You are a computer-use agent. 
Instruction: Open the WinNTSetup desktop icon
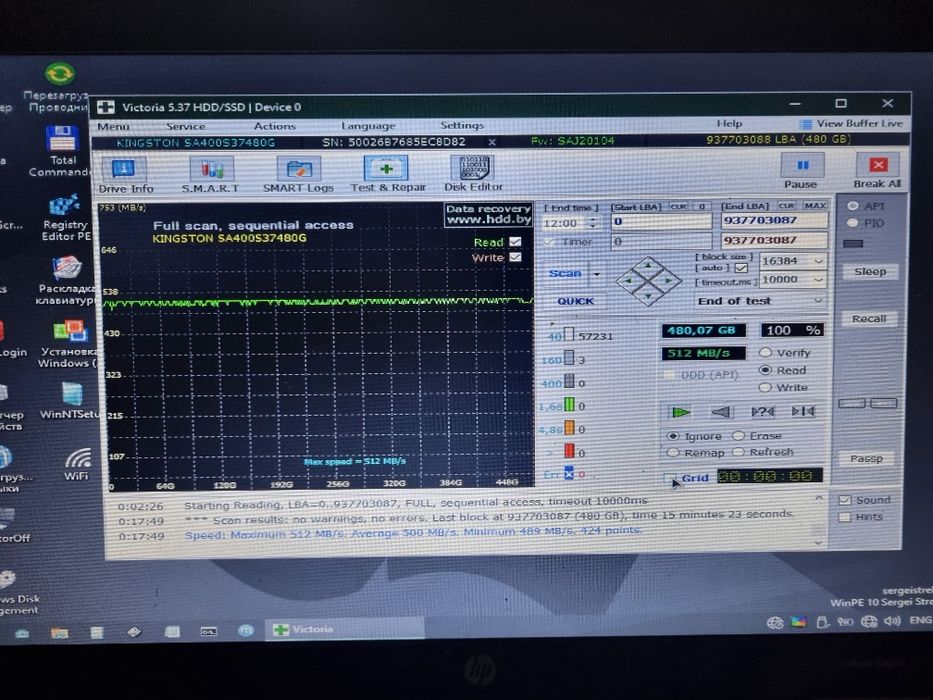click(70, 401)
